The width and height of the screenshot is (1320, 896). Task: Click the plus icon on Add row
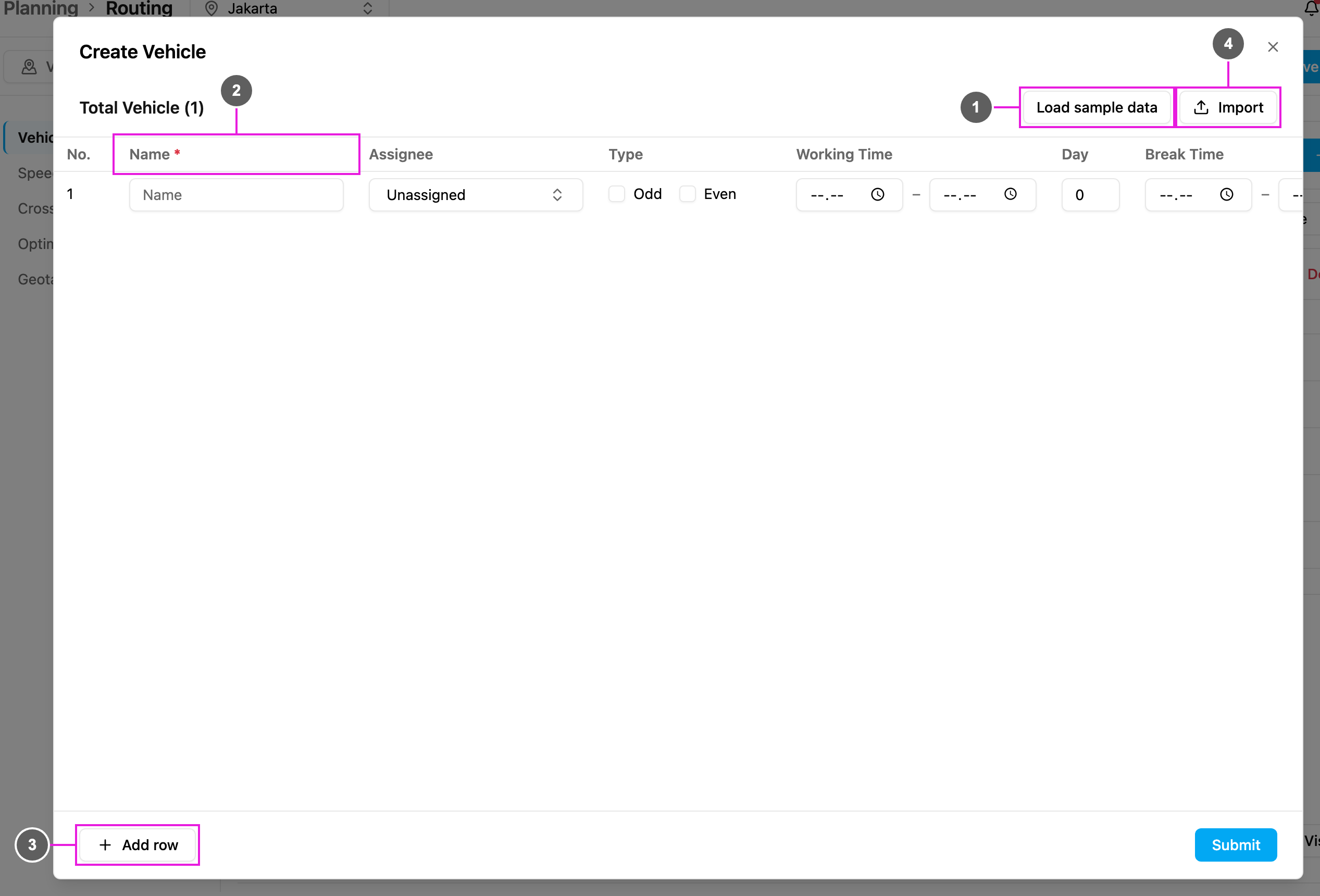105,845
